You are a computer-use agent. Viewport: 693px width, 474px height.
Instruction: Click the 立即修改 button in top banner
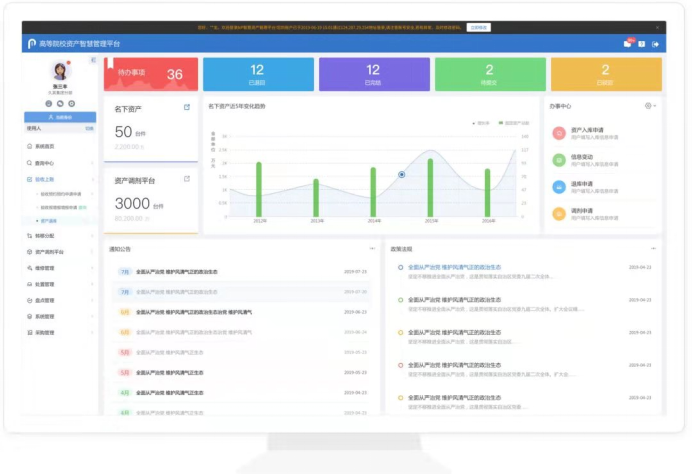click(x=479, y=27)
